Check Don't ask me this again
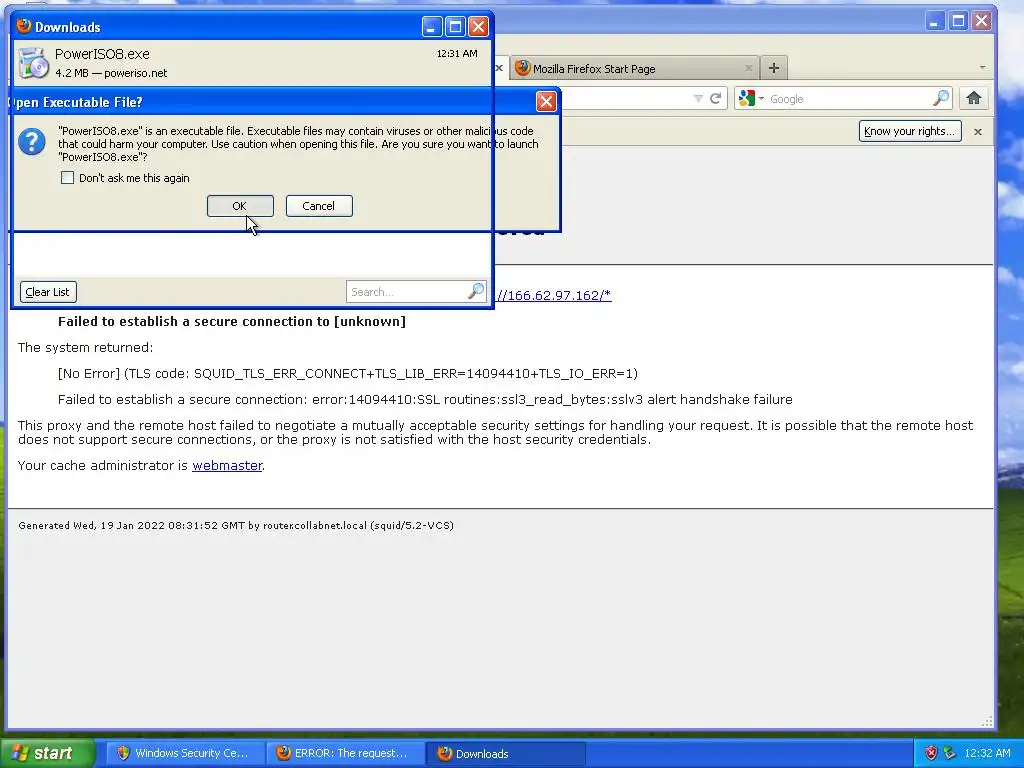This screenshot has width=1024, height=768. click(x=67, y=178)
